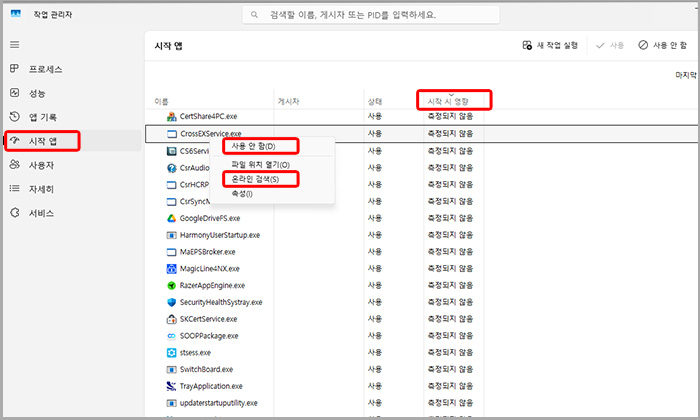
Task: Select the MagicLine4NX.exe name text
Action: click(x=210, y=269)
